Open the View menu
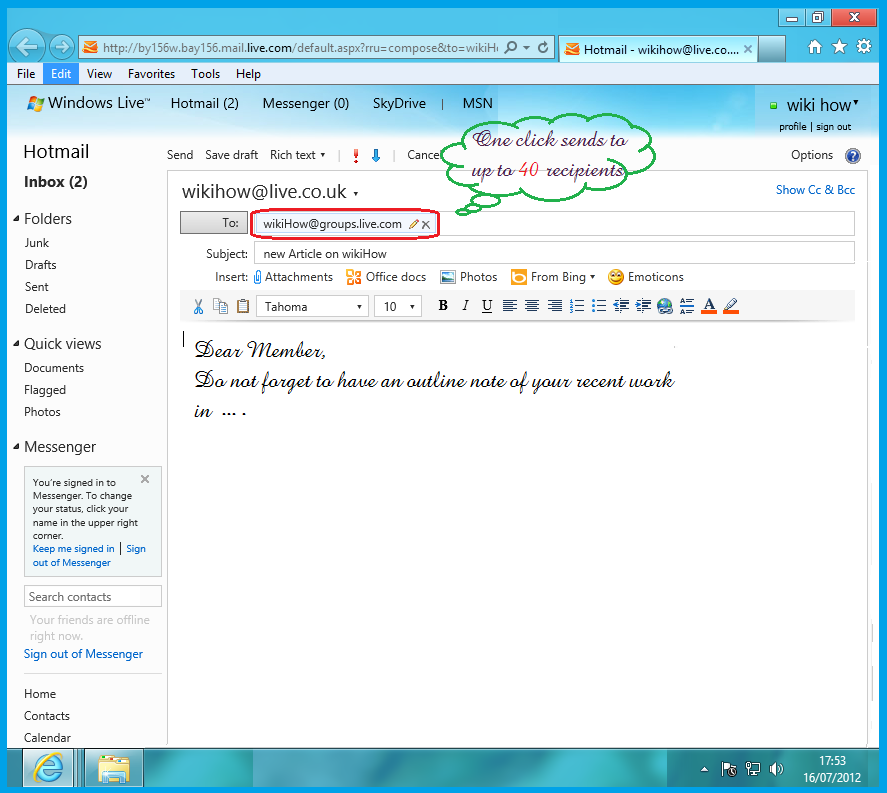The width and height of the screenshot is (887, 793). [x=100, y=74]
